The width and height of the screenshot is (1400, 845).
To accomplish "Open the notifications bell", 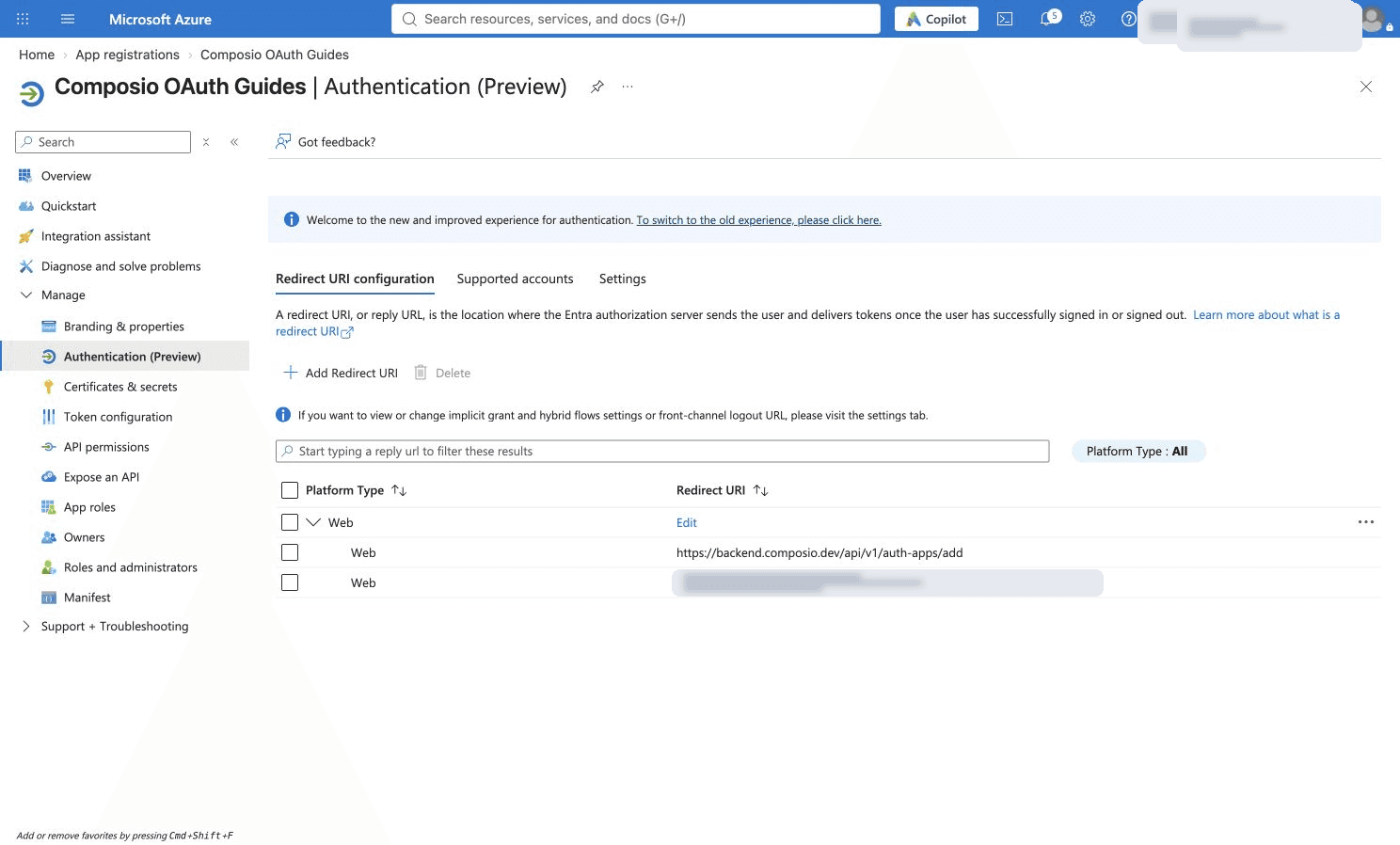I will coord(1047,19).
